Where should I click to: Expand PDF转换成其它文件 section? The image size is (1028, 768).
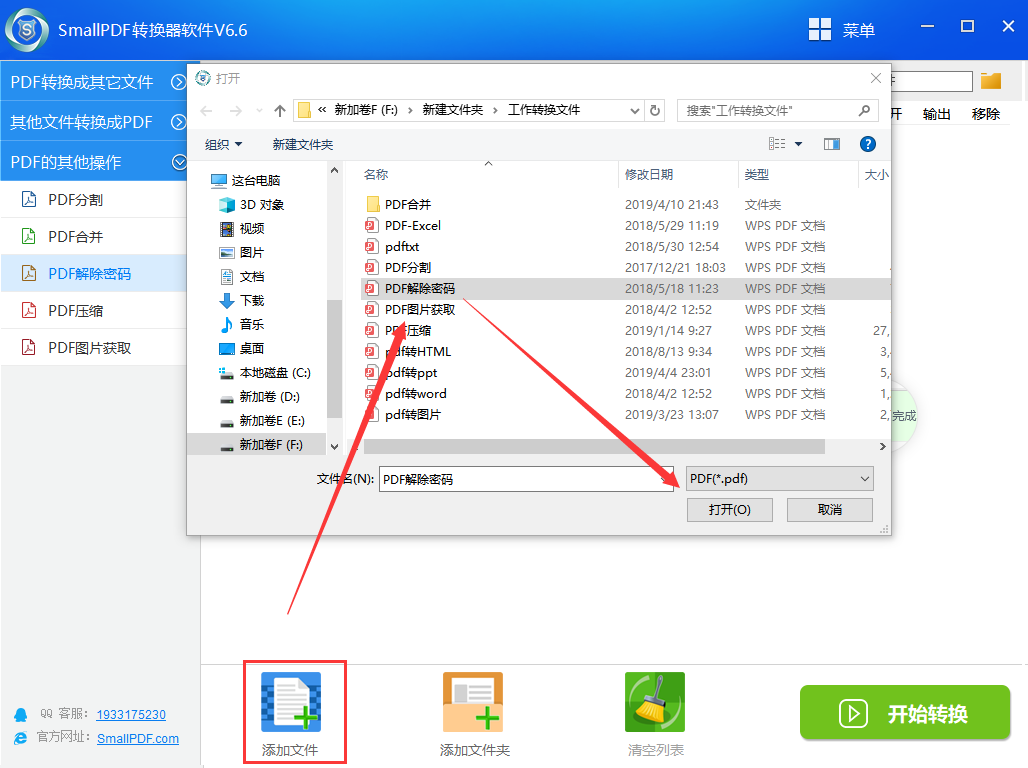pos(94,82)
